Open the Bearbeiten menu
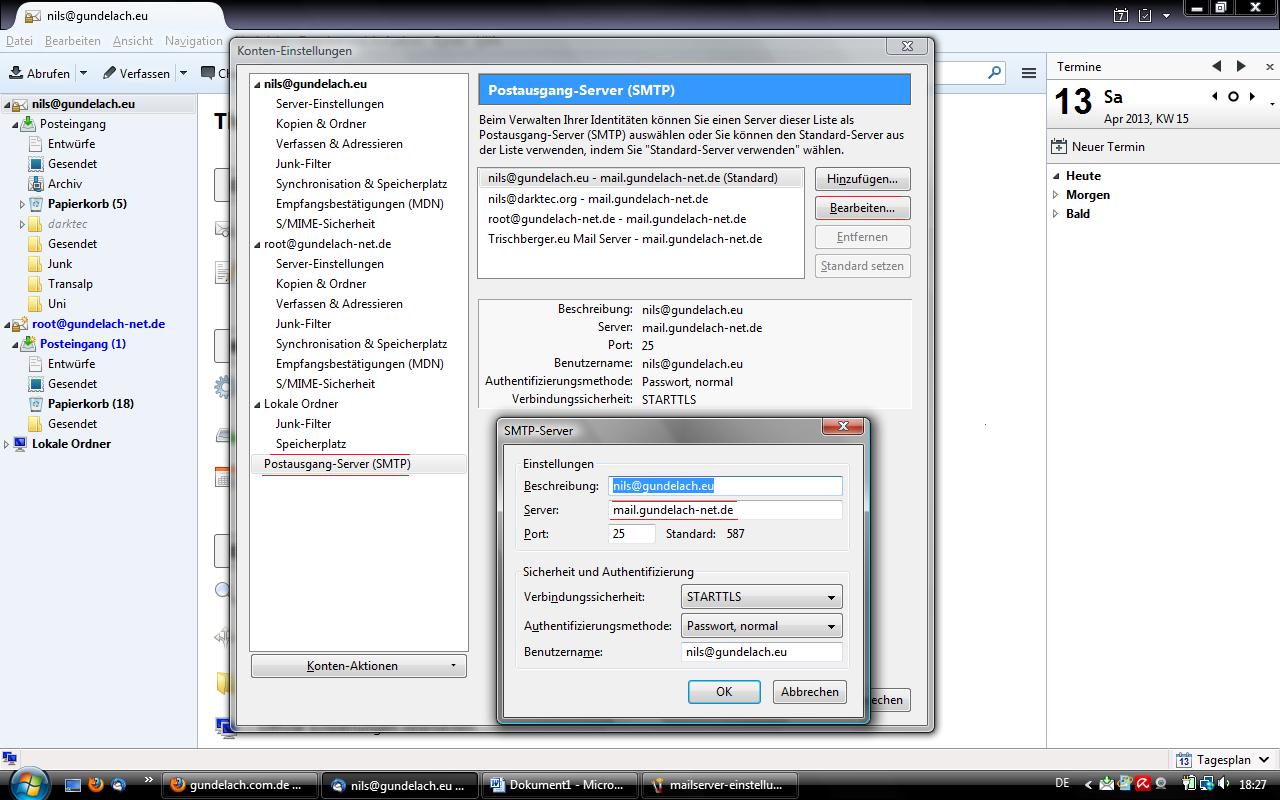Image resolution: width=1280 pixels, height=800 pixels. pyautogui.click(x=72, y=41)
